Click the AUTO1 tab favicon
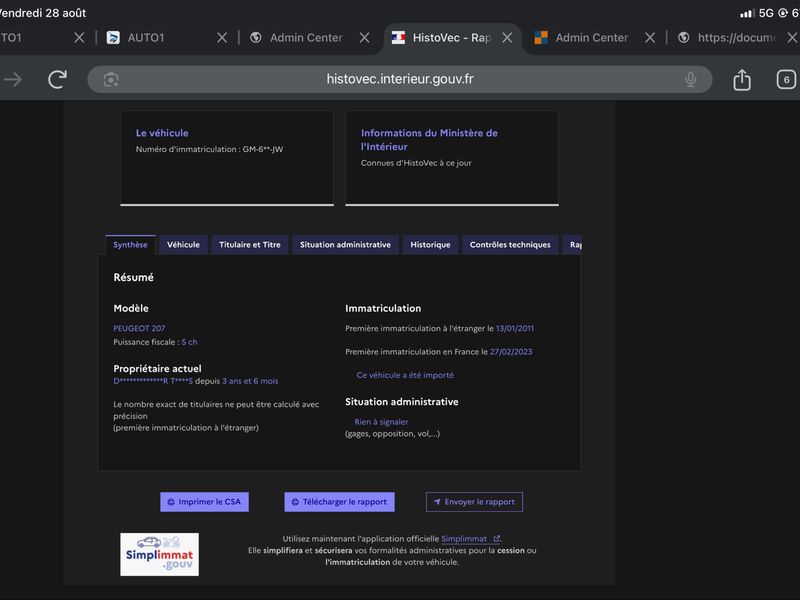 (x=113, y=37)
